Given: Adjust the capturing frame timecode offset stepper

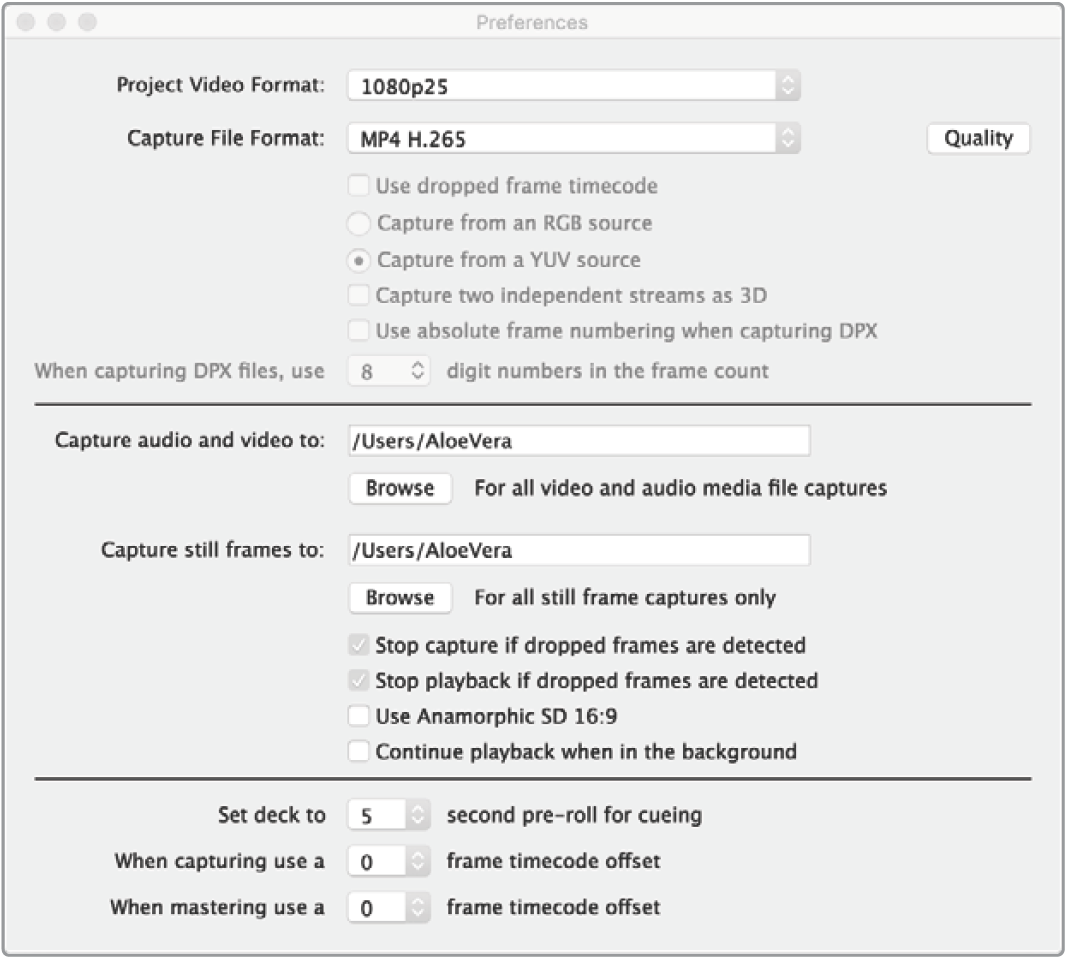Looking at the screenshot, I should 418,861.
